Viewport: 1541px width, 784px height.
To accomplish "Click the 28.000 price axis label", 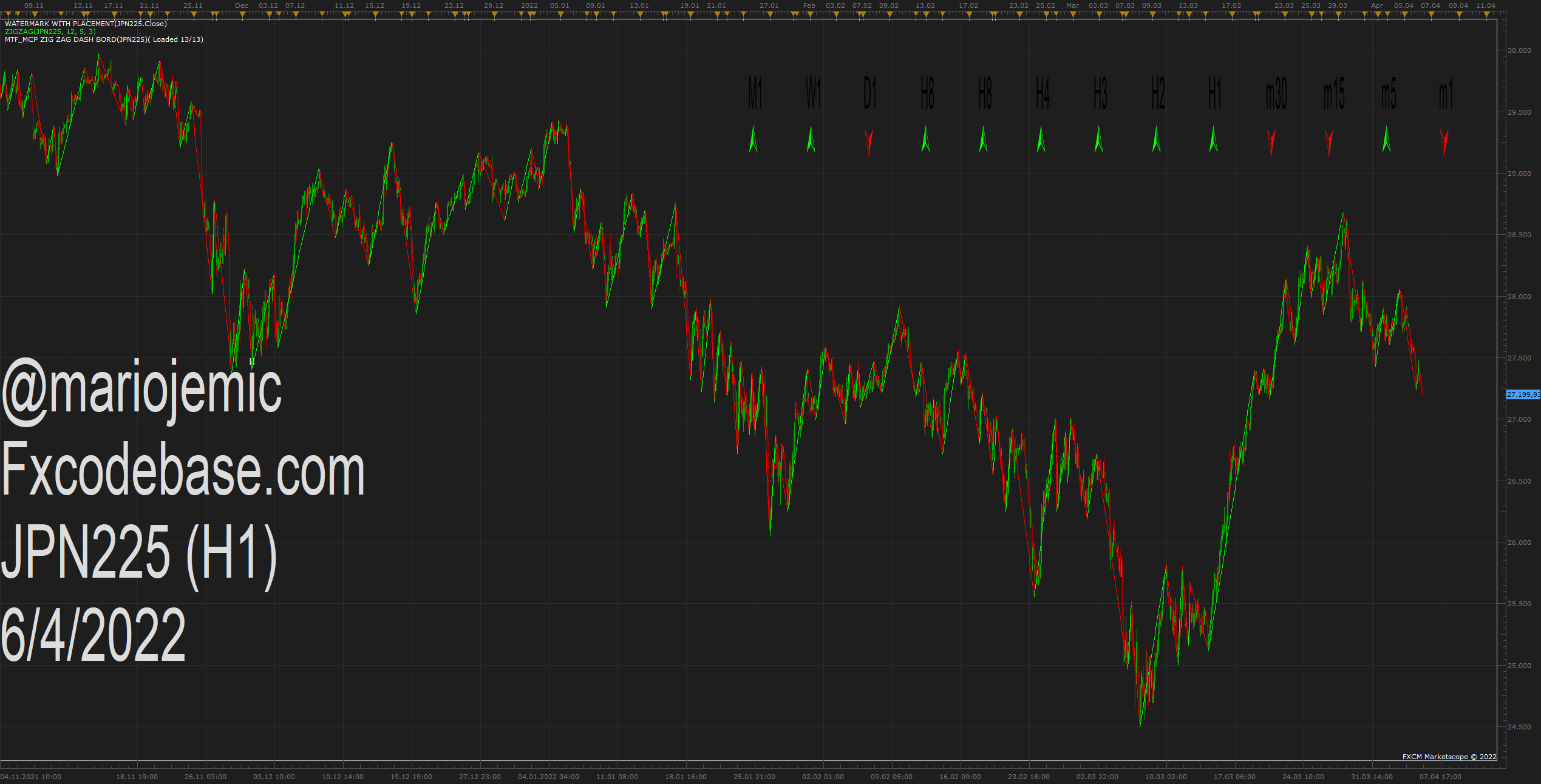I will (1519, 297).
